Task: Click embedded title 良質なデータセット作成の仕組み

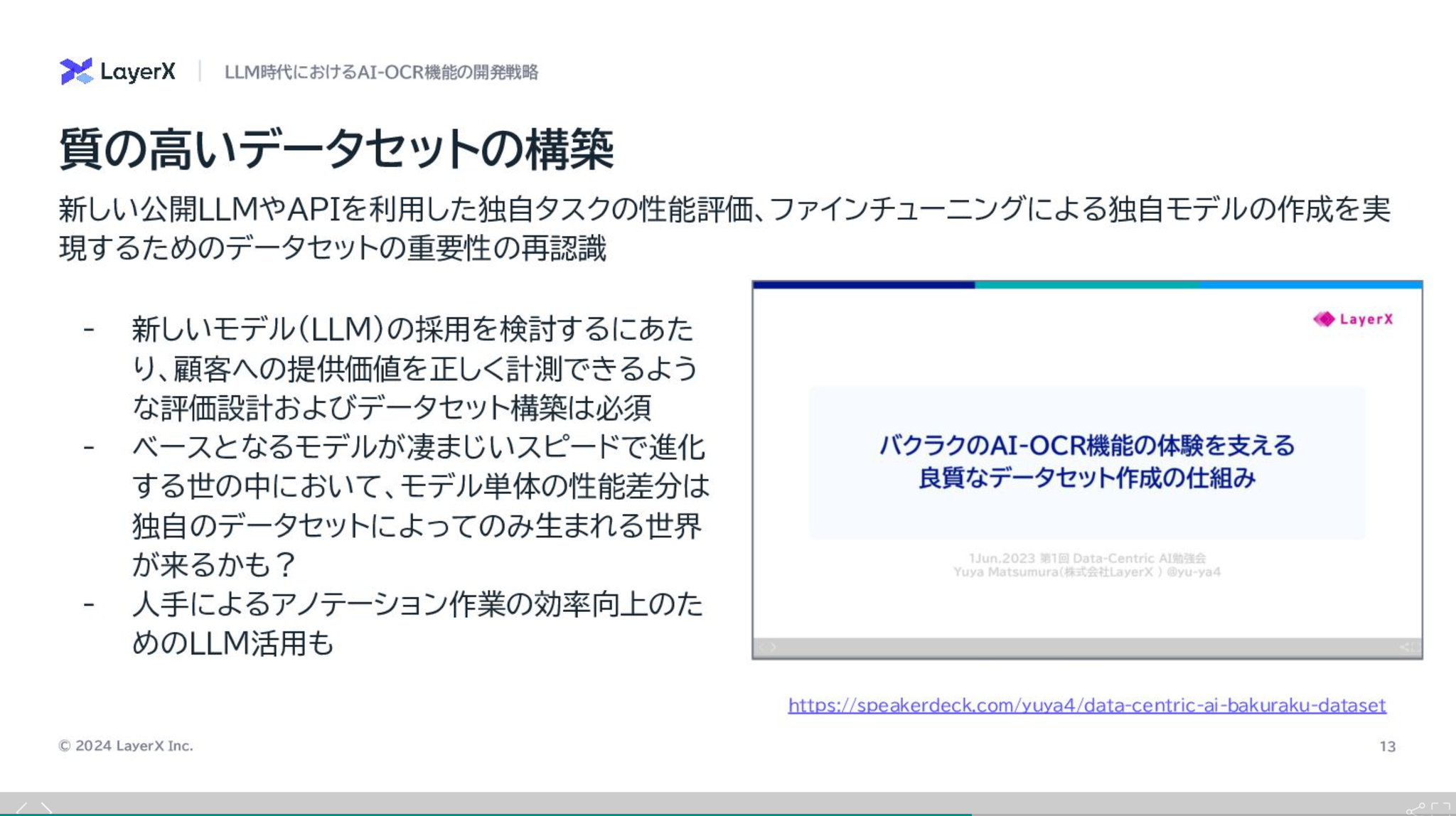Action: (1086, 478)
